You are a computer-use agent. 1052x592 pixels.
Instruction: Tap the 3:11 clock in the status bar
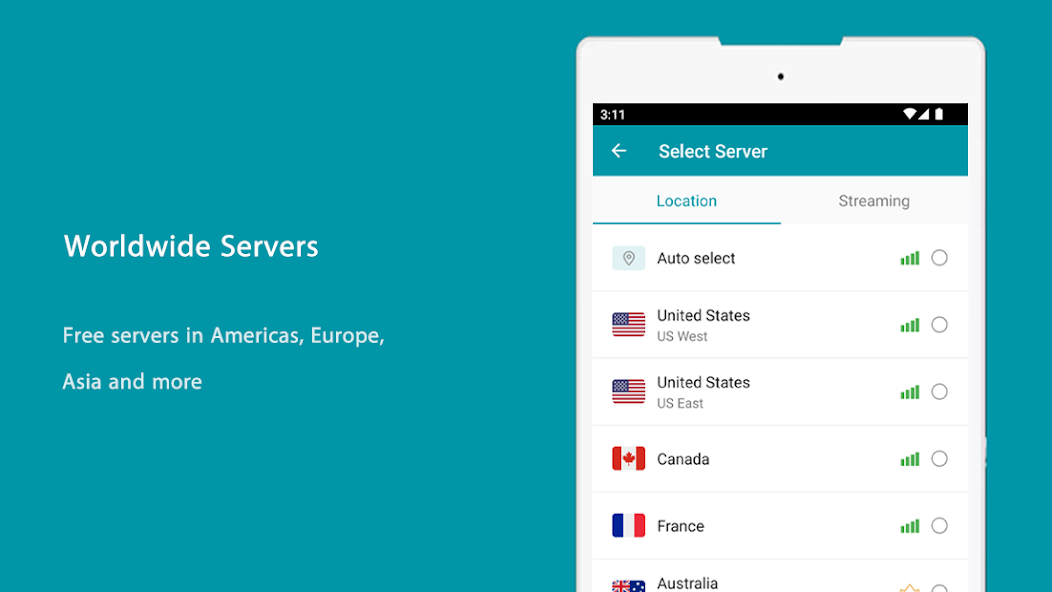pos(613,114)
